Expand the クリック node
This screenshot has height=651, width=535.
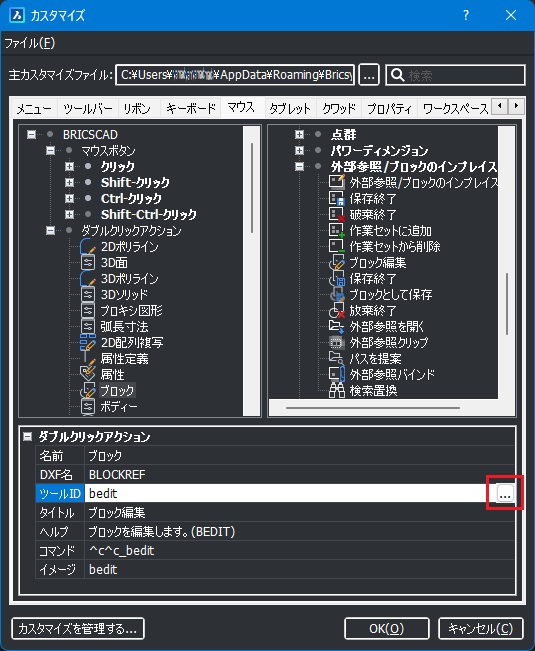tap(69, 166)
